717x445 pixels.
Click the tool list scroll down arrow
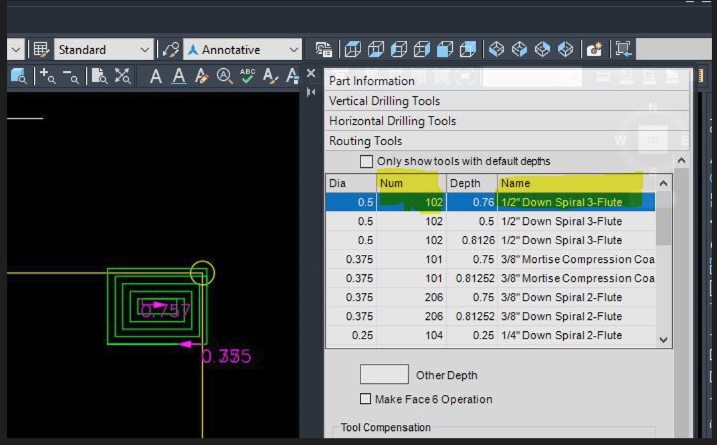[663, 339]
